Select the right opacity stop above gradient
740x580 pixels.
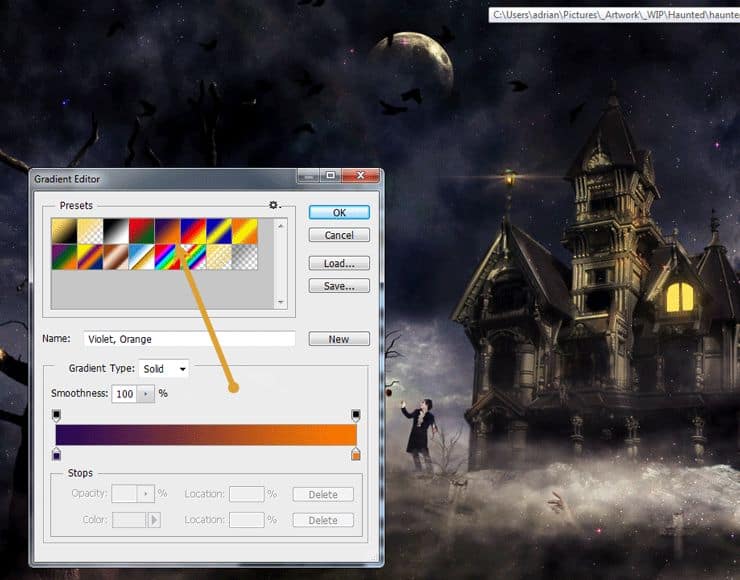pos(356,415)
